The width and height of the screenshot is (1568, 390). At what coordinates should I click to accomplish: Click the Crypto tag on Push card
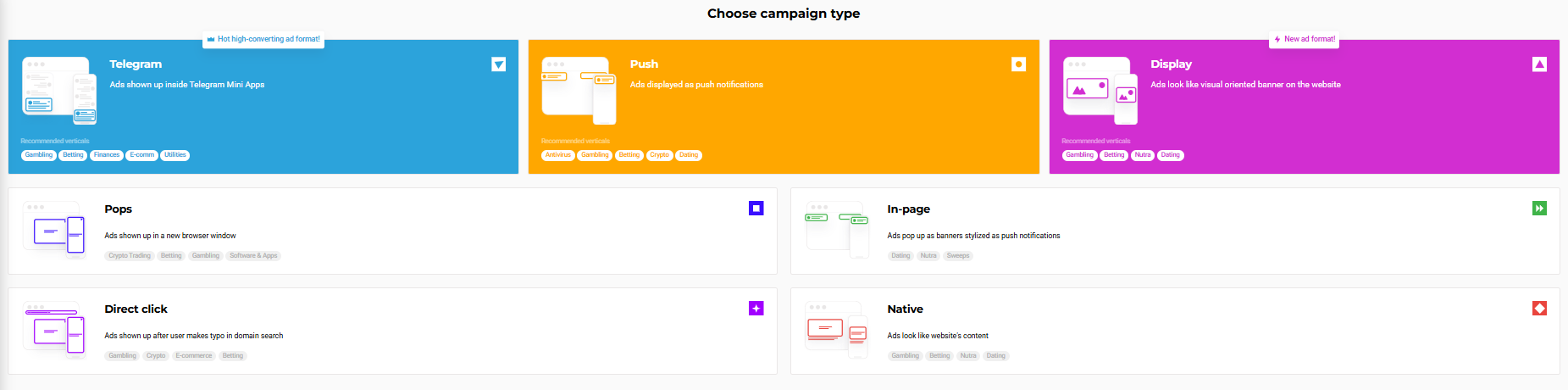[660, 155]
